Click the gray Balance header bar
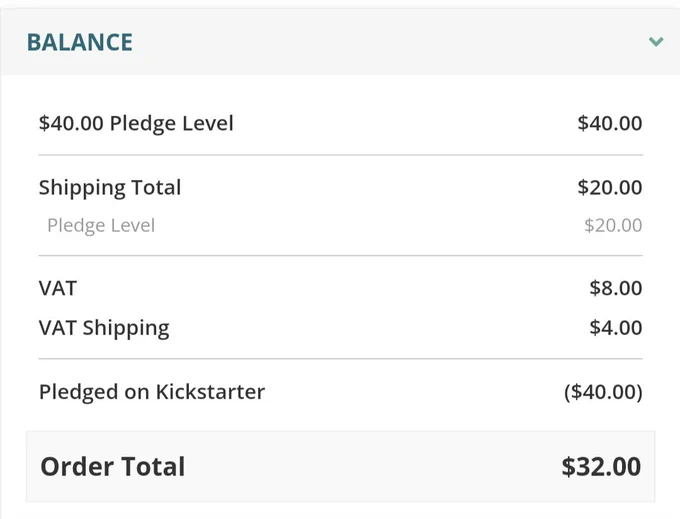 340,42
